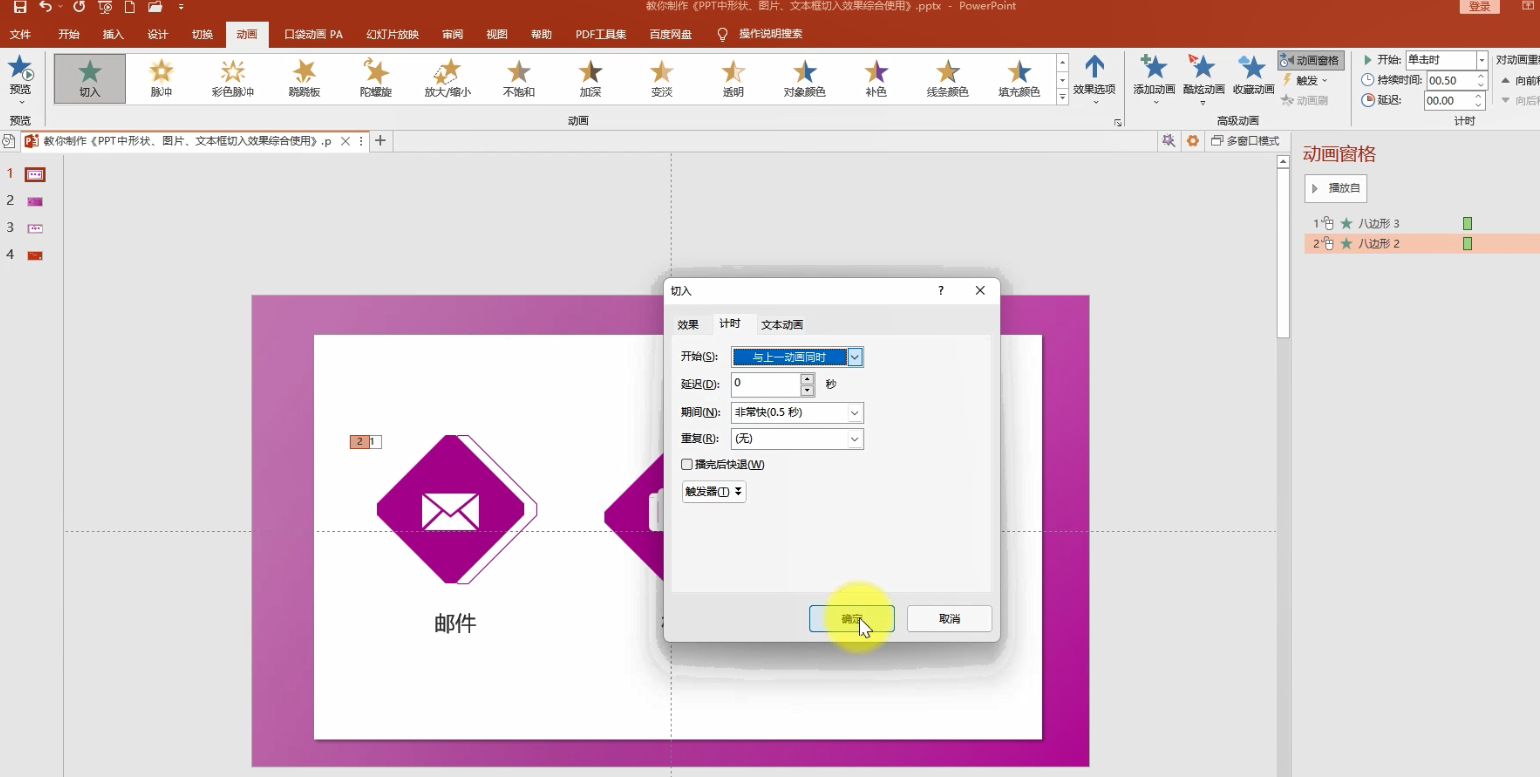Viewport: 1540px width, 777px height.
Task: Select slide 4 thumbnail in slide panel
Action: pos(35,255)
